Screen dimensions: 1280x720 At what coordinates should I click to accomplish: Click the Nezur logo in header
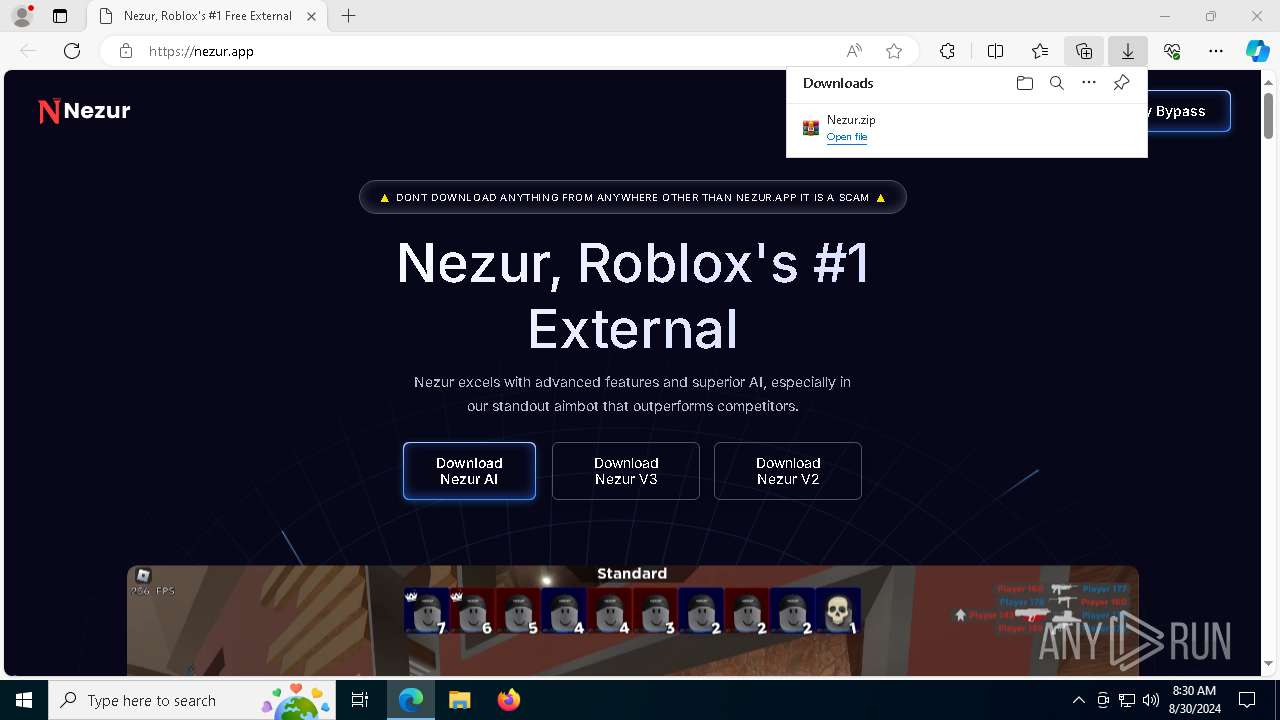84,111
